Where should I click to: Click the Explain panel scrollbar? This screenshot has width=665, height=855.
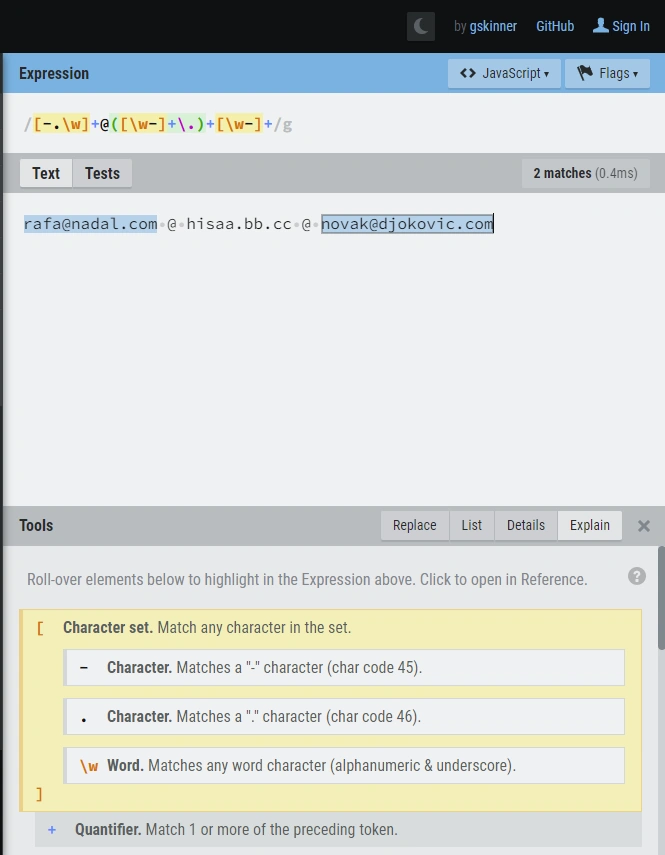(x=661, y=598)
